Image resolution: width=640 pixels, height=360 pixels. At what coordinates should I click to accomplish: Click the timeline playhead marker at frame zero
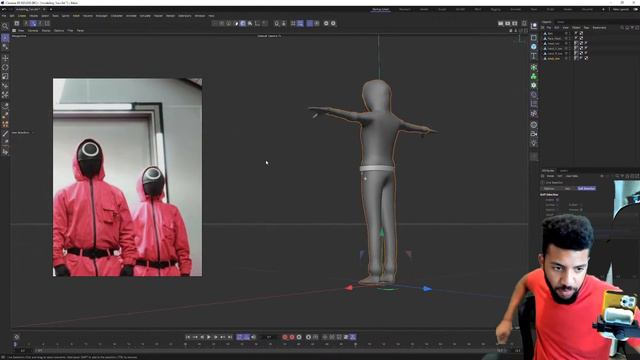[x=15, y=344]
